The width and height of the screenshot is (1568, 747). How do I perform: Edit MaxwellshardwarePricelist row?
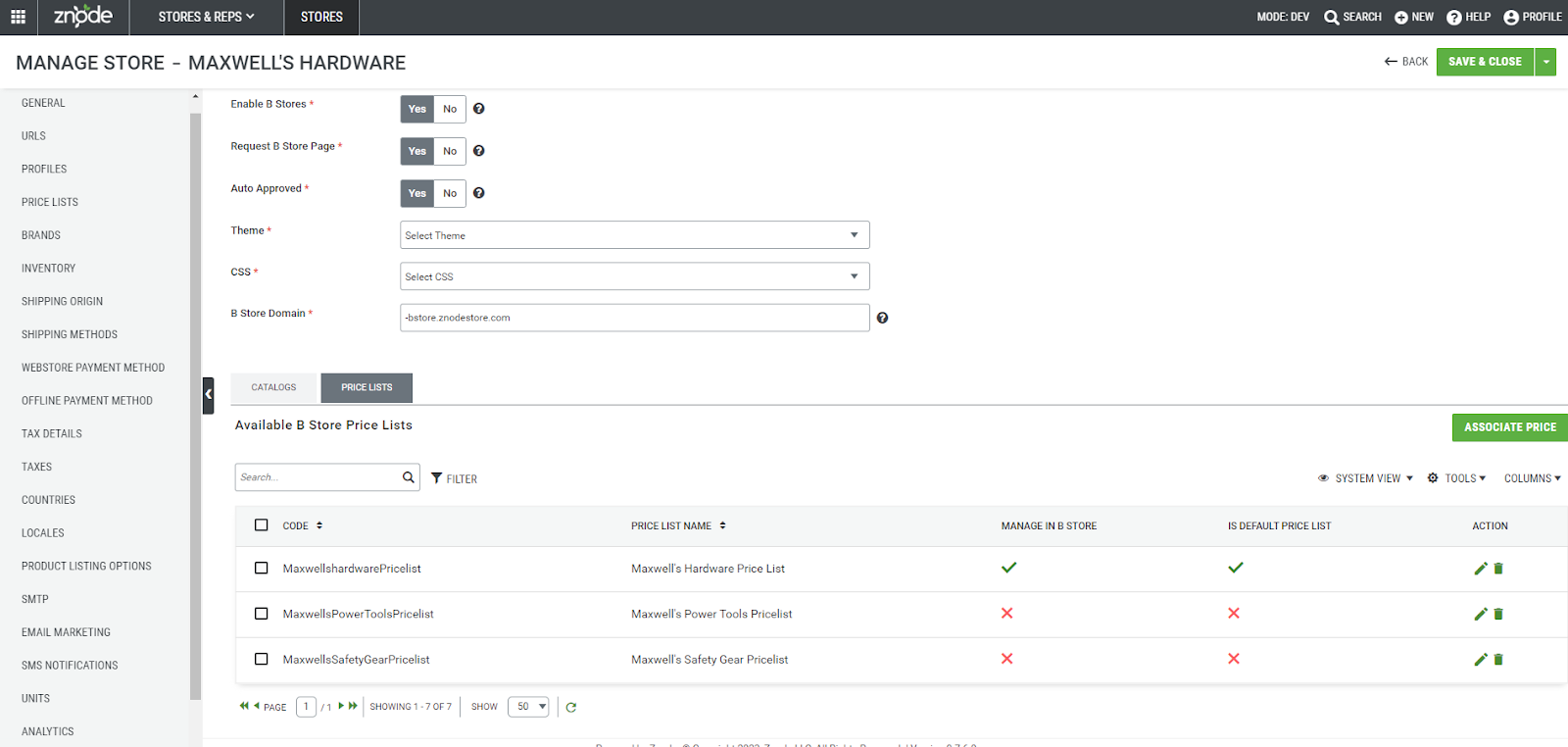click(1481, 569)
